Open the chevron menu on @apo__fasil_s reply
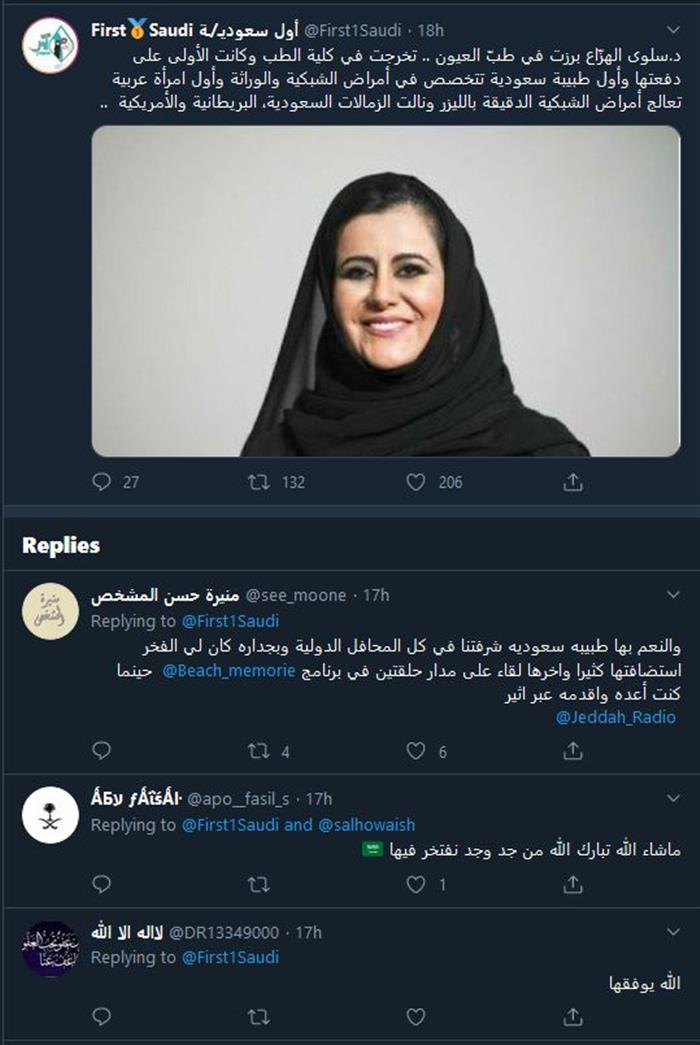The width and height of the screenshot is (700, 1045). coord(673,798)
